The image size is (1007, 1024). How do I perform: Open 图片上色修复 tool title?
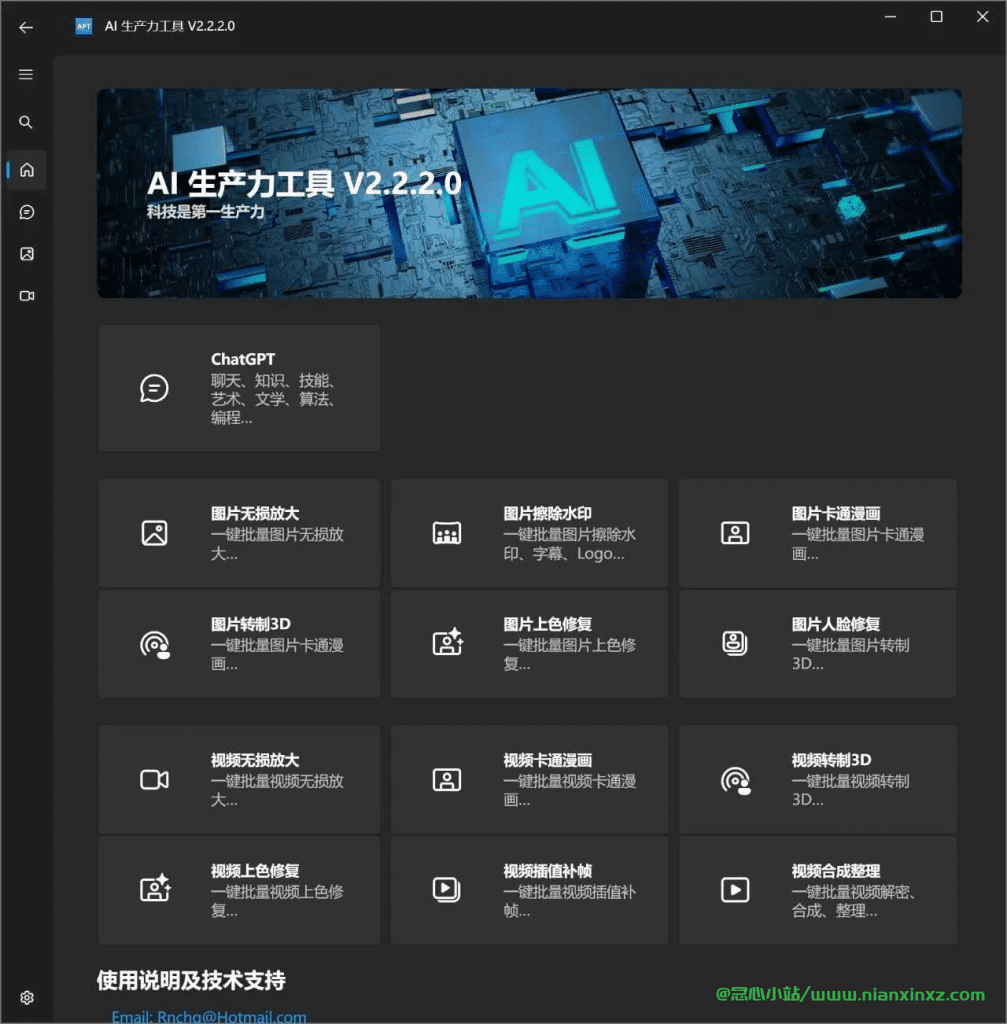pyautogui.click(x=547, y=624)
